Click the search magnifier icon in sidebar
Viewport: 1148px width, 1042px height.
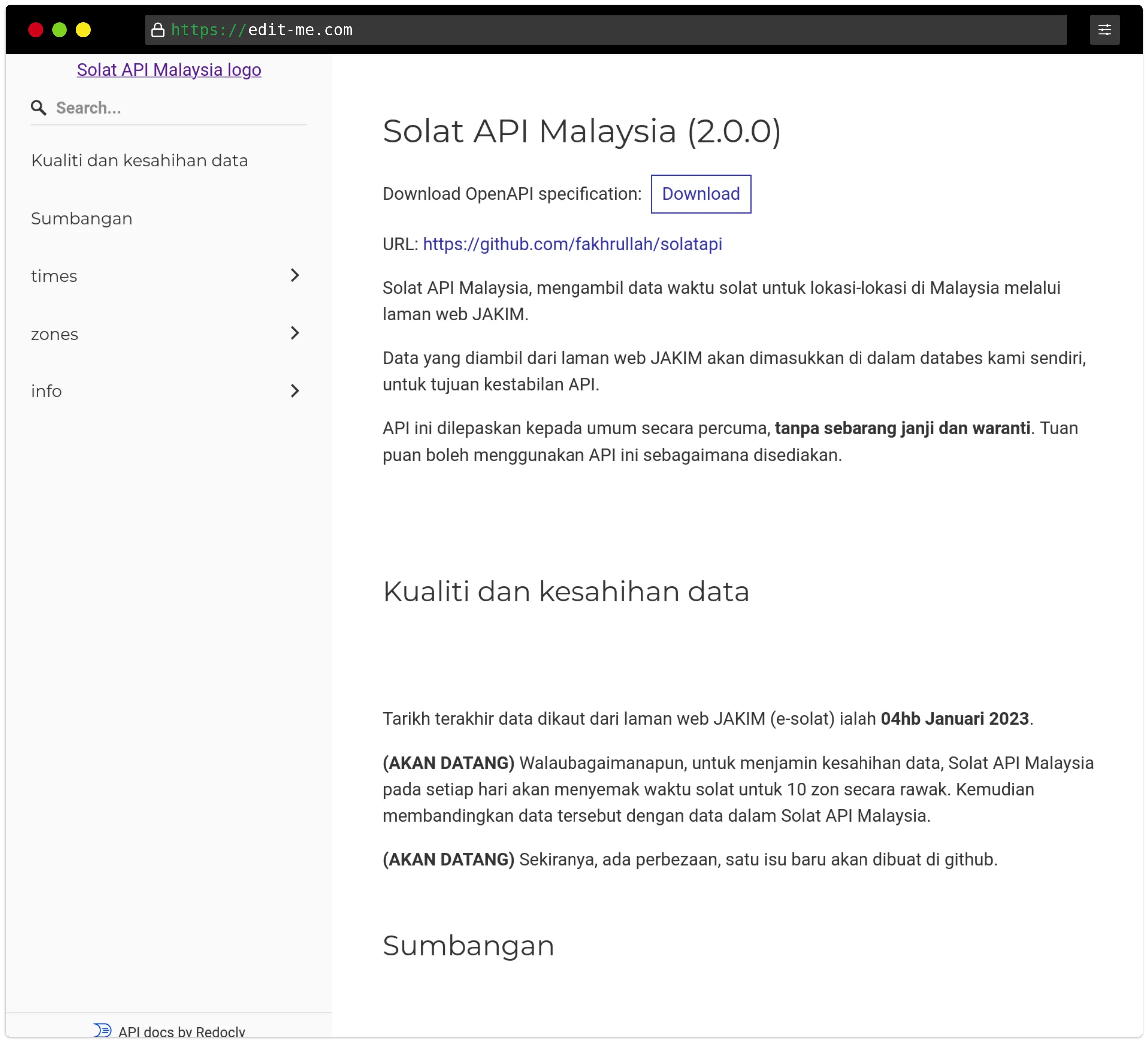coord(39,108)
